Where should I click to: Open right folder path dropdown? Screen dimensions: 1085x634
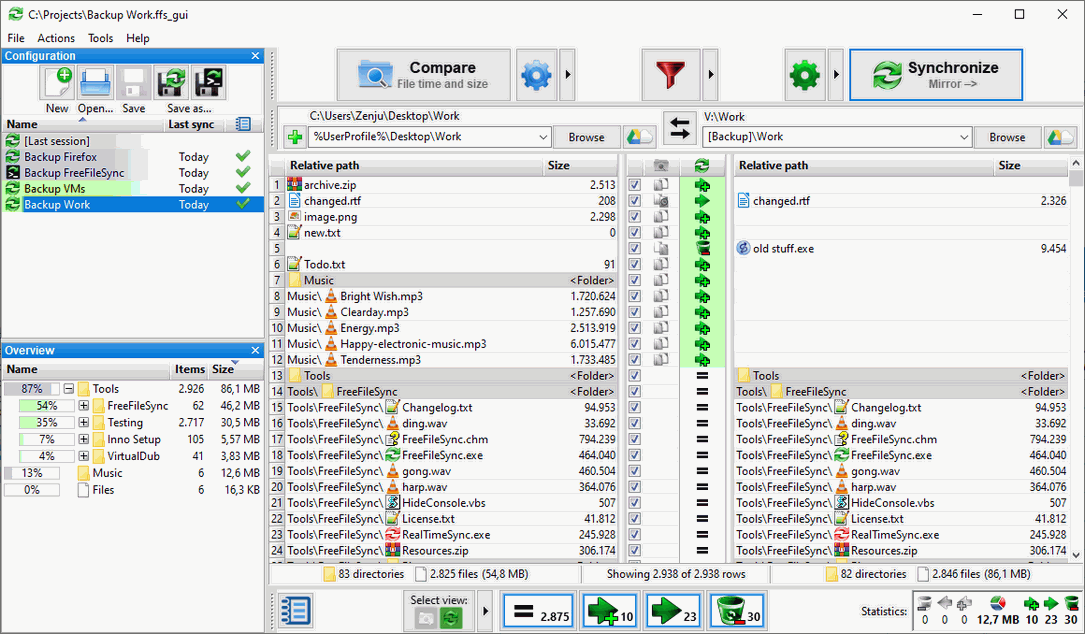(x=964, y=137)
